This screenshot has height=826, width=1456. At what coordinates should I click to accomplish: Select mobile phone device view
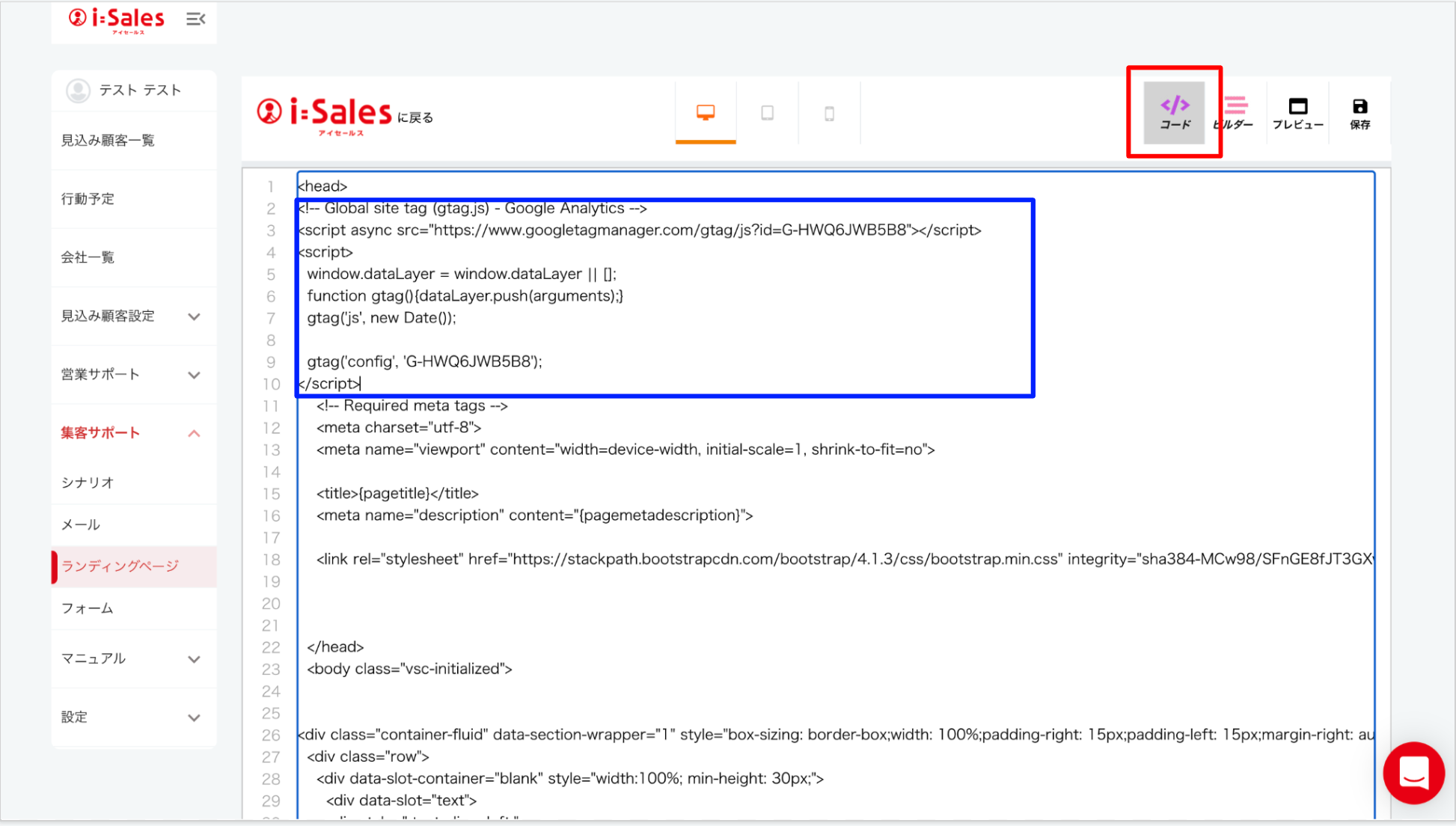[x=829, y=114]
